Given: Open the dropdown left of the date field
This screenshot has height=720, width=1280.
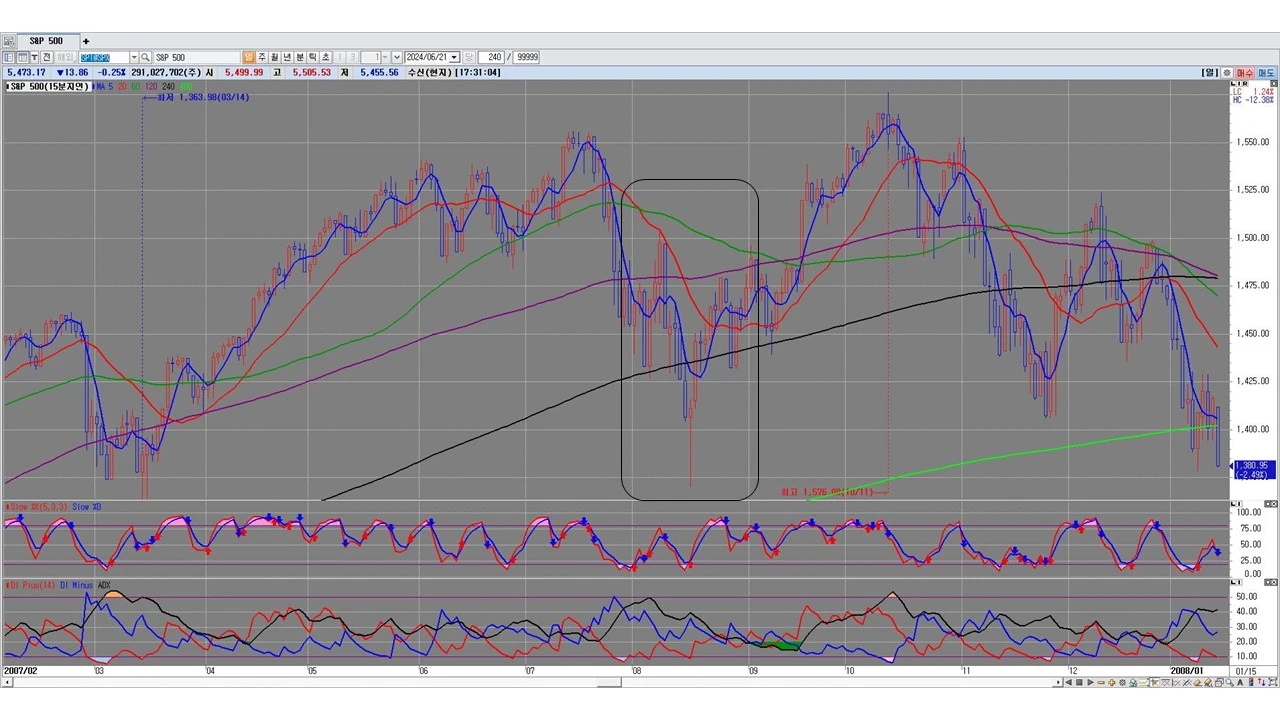Looking at the screenshot, I should point(397,58).
